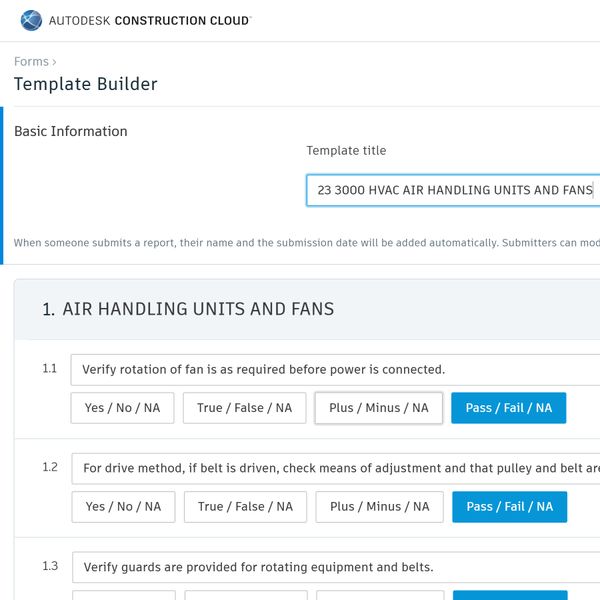Click the 1.1 item number label
The height and width of the screenshot is (600, 600).
[50, 369]
